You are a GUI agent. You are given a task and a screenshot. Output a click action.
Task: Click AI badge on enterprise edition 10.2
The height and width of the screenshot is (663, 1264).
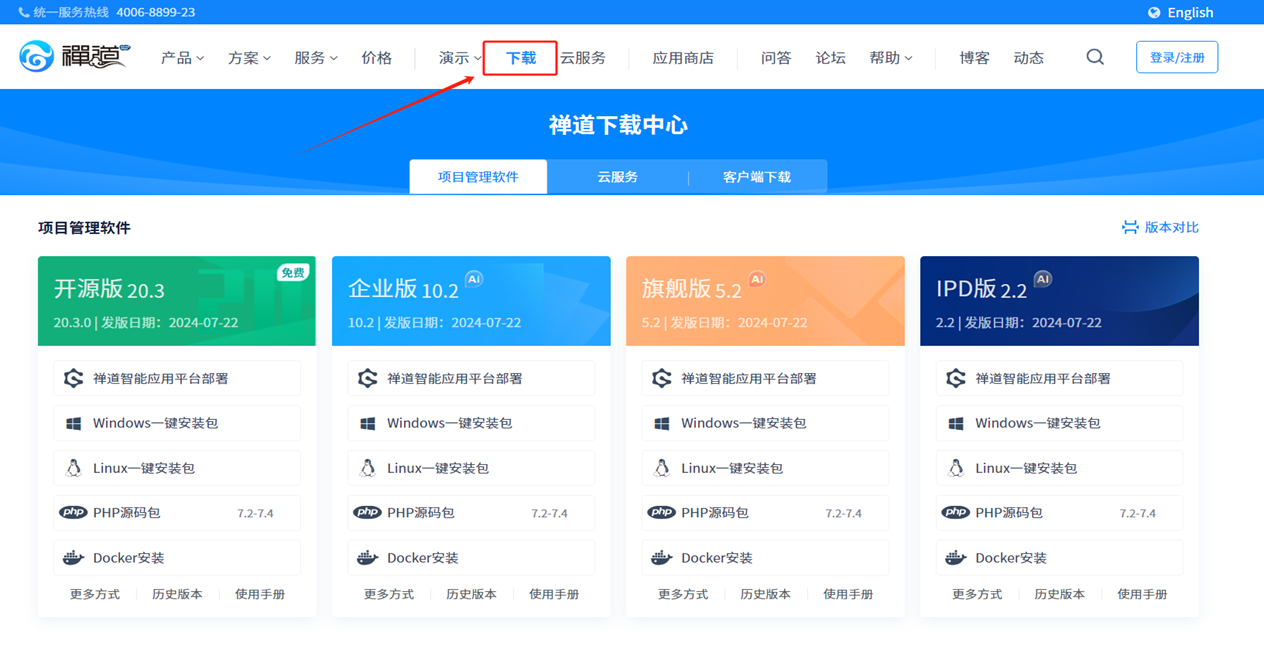tap(474, 279)
